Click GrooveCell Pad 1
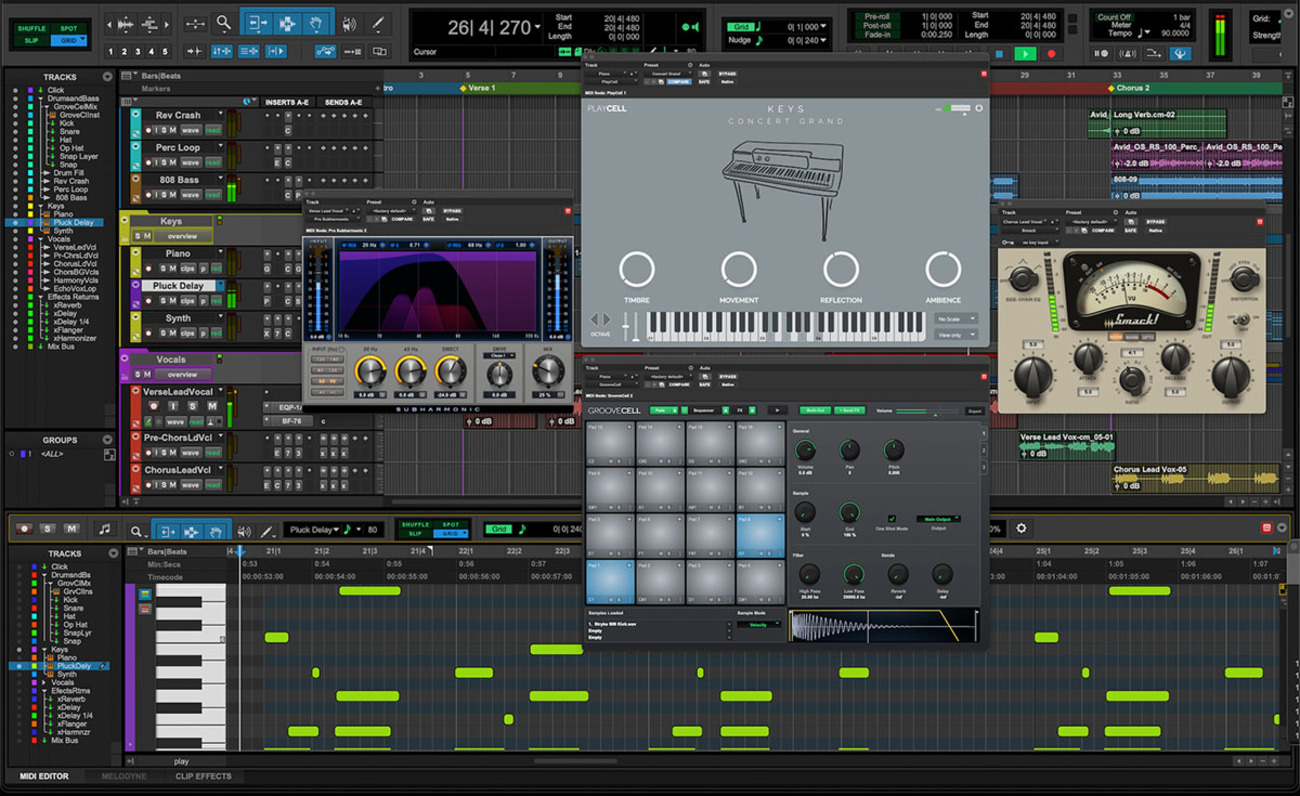 click(610, 583)
